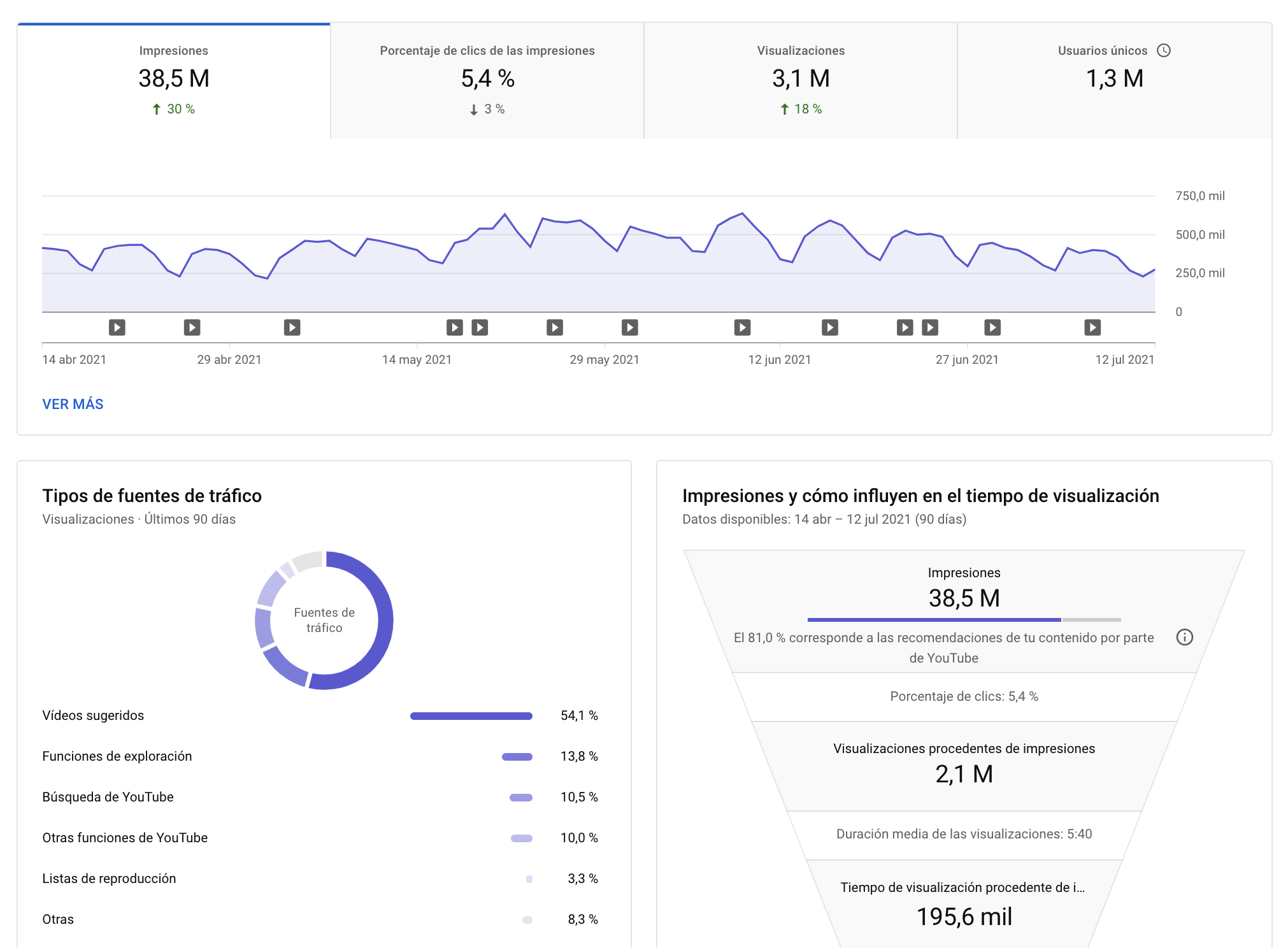The image size is (1288, 948).
Task: Click the Funciones de exploración percentage bar
Action: tap(517, 757)
